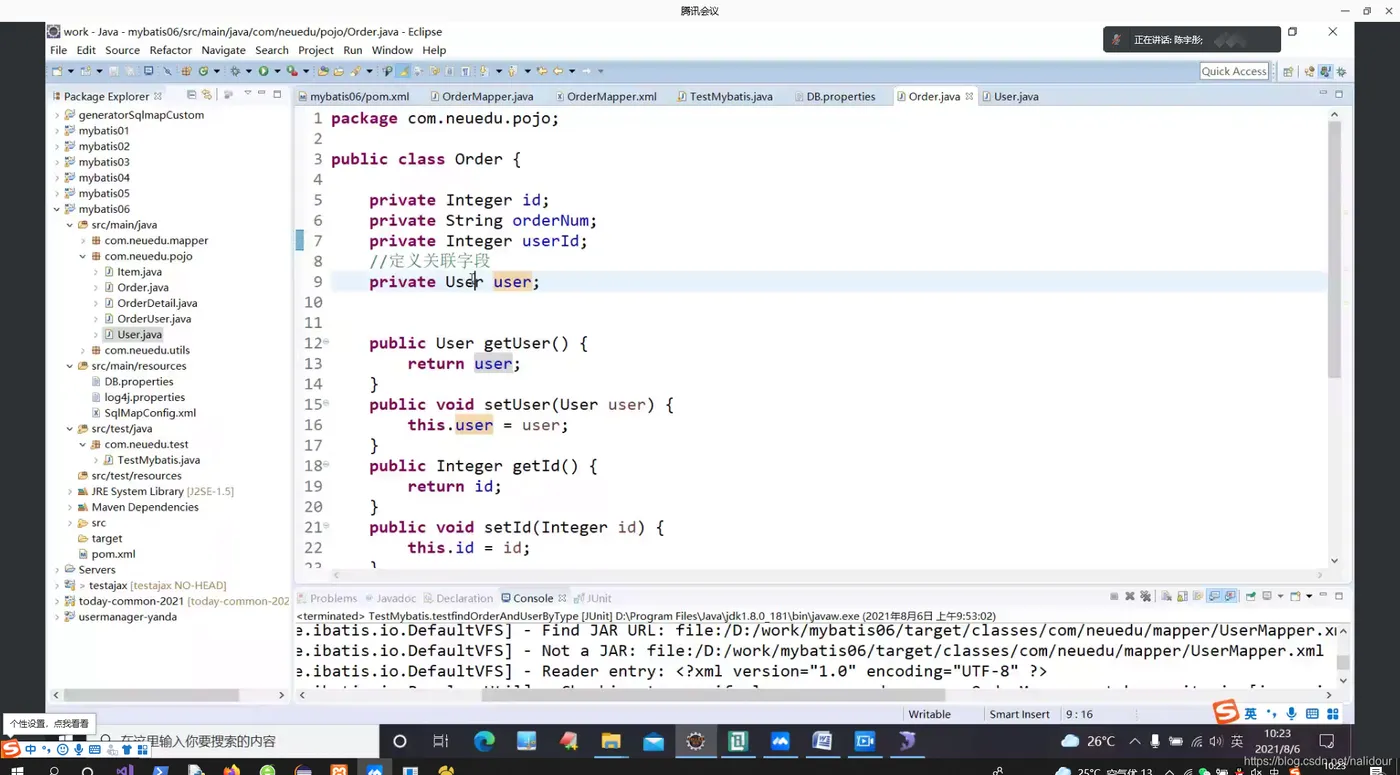This screenshot has height=775, width=1400.
Task: Expand the com.neuedu.mapper package
Action: 83,240
